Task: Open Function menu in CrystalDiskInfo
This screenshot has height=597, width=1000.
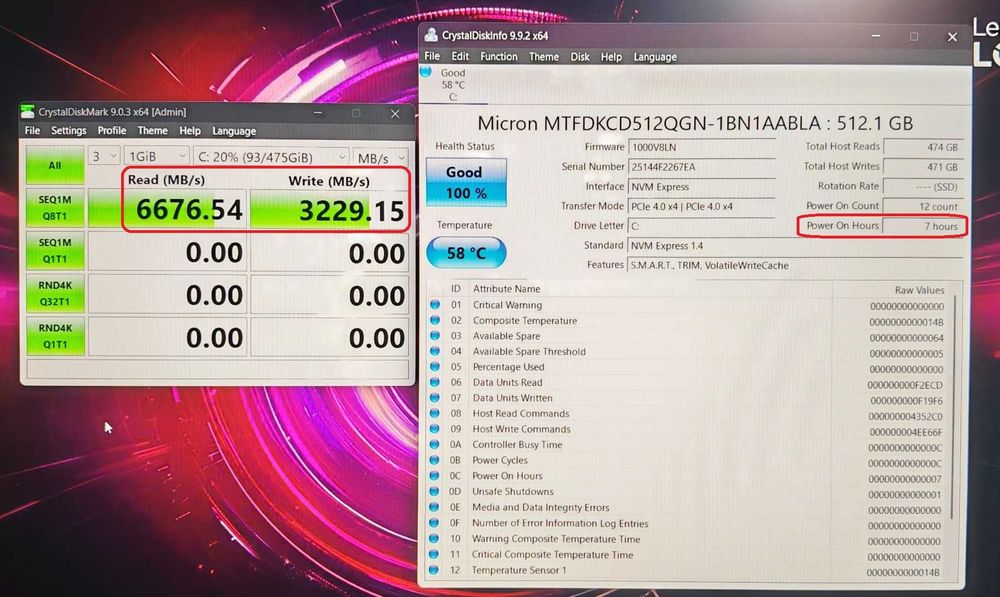Action: pos(499,56)
